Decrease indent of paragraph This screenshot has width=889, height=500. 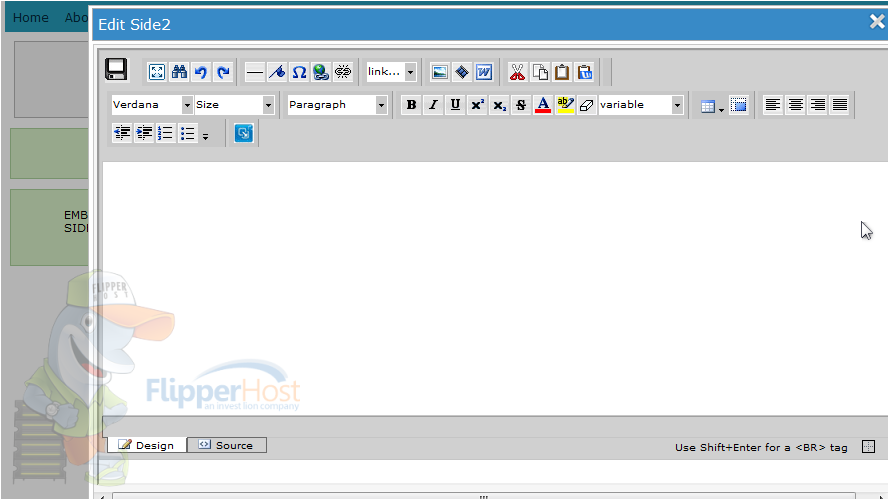(122, 133)
